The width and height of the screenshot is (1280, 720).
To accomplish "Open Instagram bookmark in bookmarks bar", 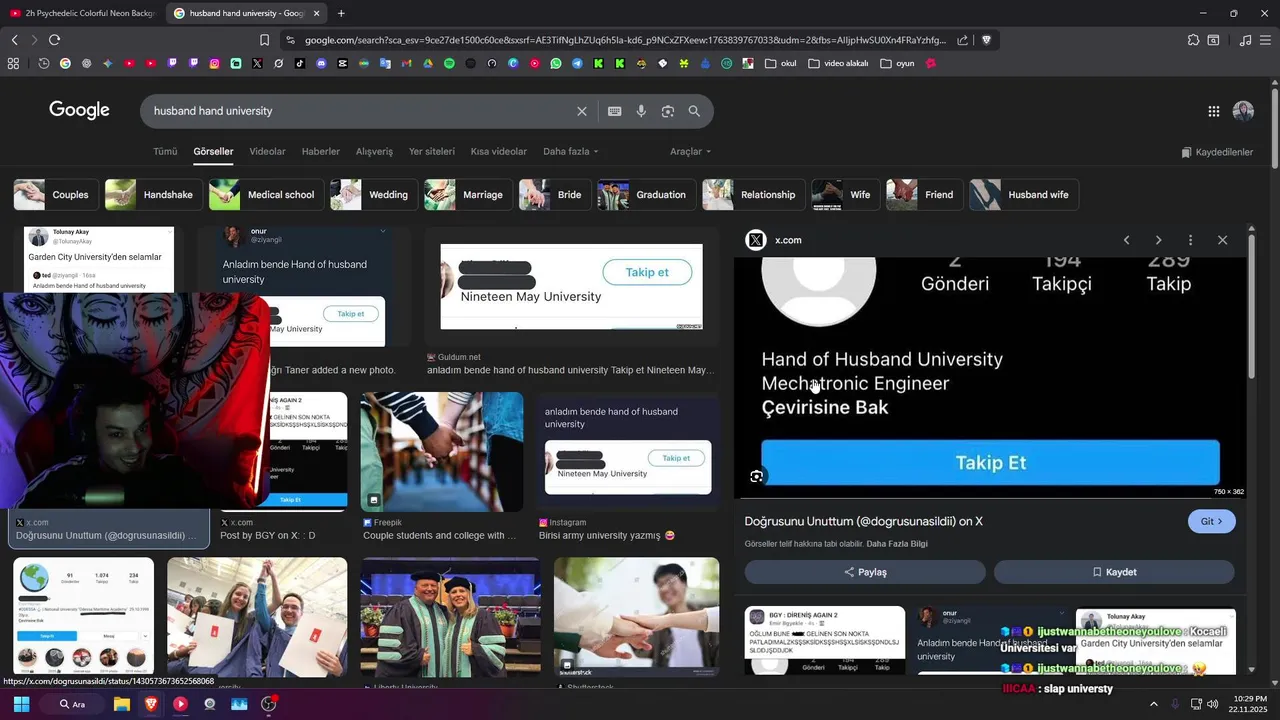I will coord(214,63).
